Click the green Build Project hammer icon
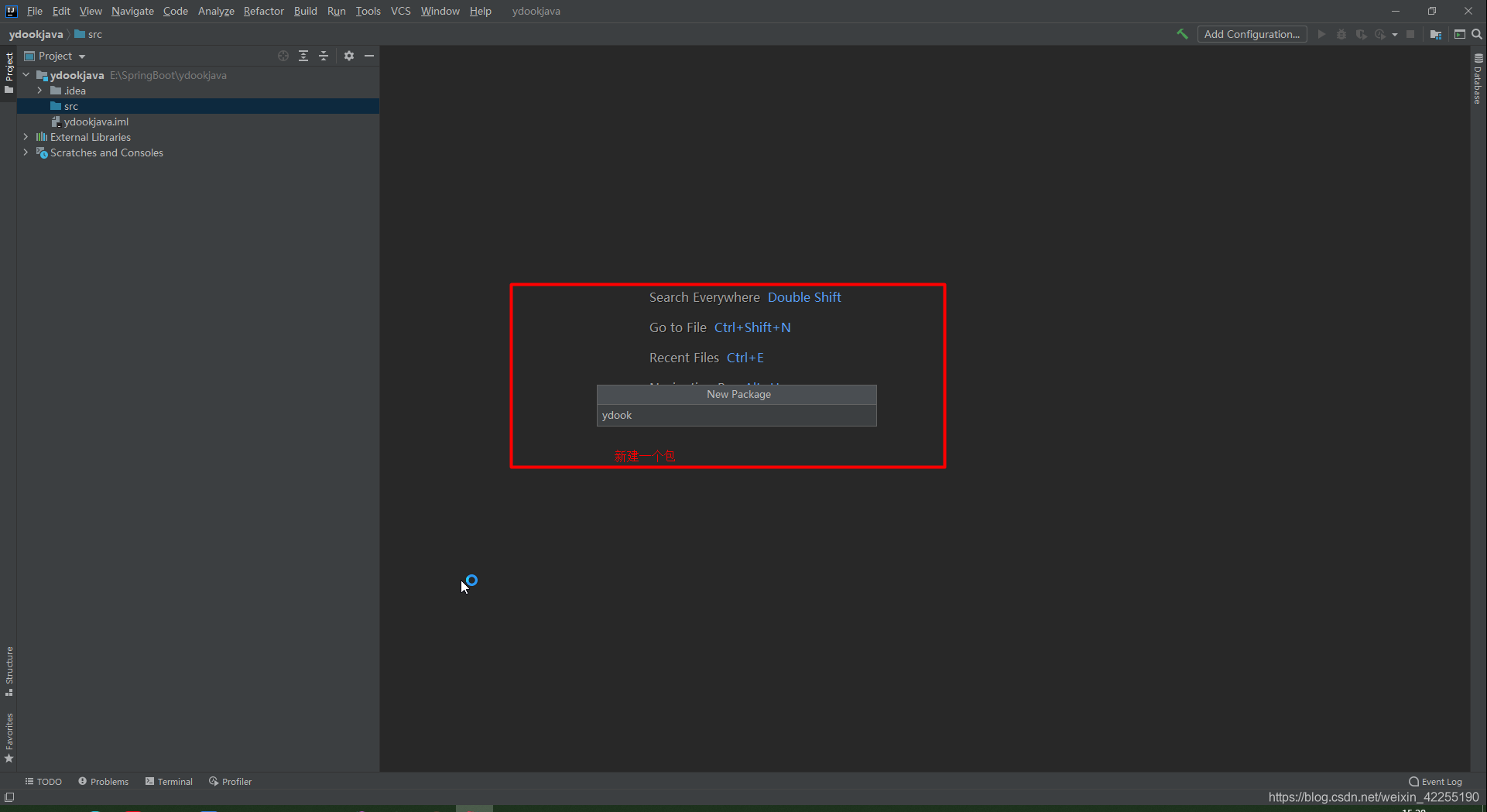 1182,34
